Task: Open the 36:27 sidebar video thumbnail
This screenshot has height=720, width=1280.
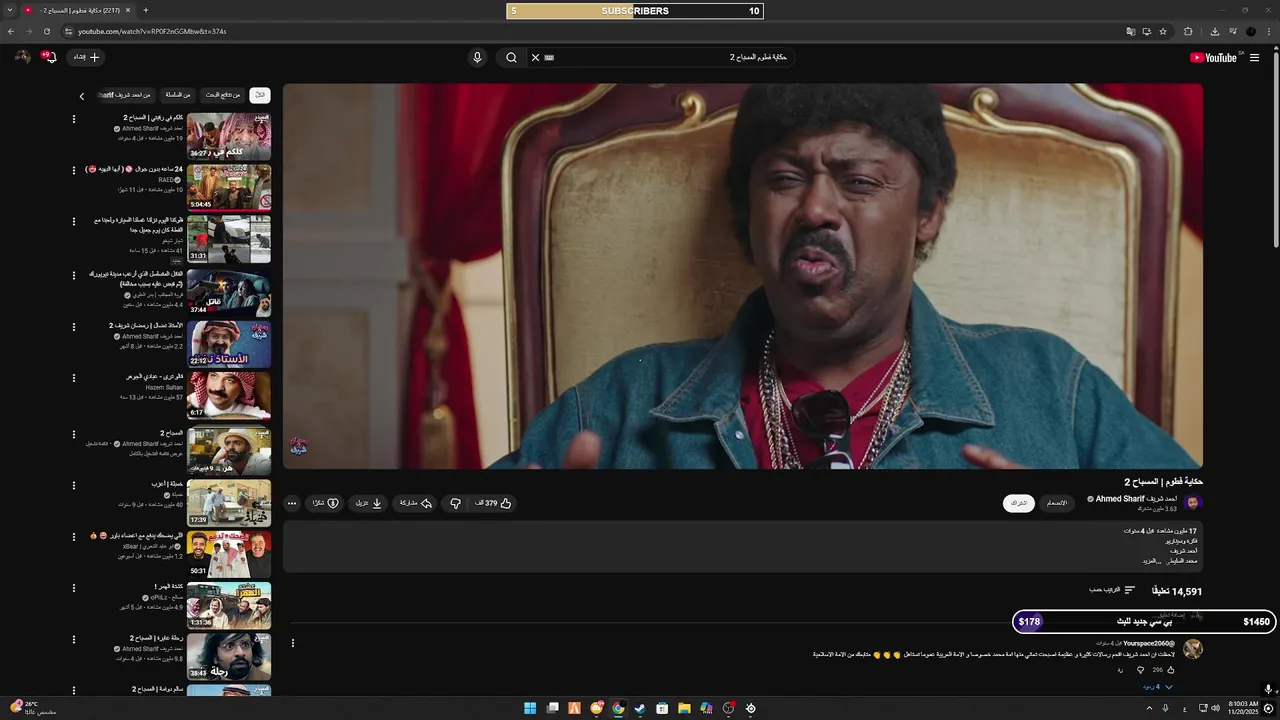Action: [x=229, y=137]
